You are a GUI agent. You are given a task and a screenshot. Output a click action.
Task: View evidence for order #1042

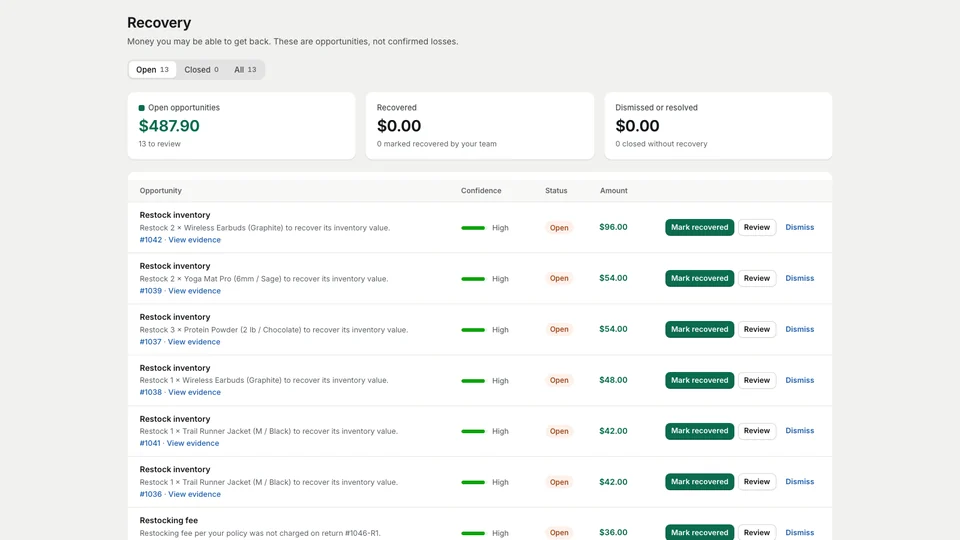coord(195,240)
